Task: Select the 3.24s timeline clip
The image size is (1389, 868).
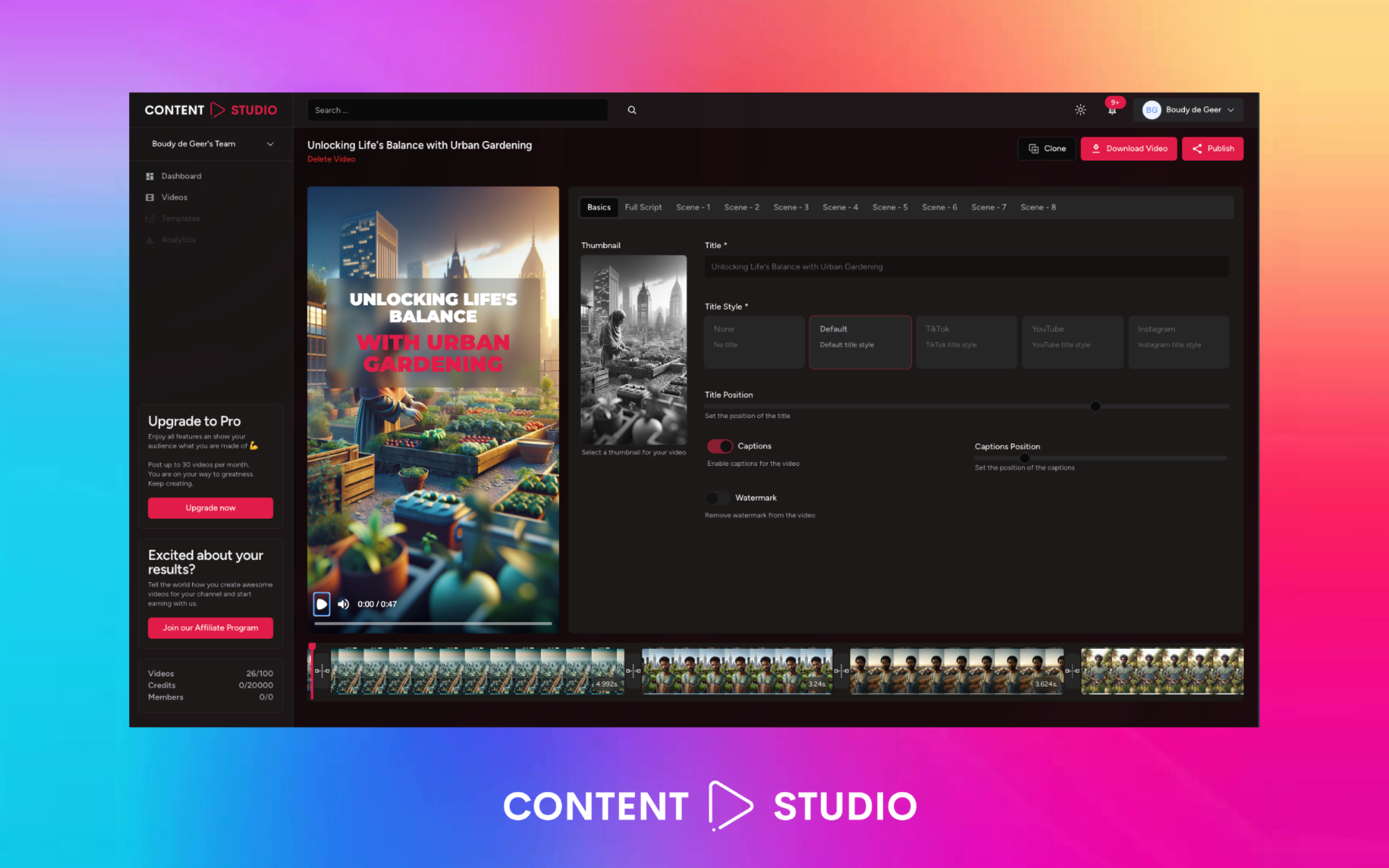Action: click(x=737, y=671)
